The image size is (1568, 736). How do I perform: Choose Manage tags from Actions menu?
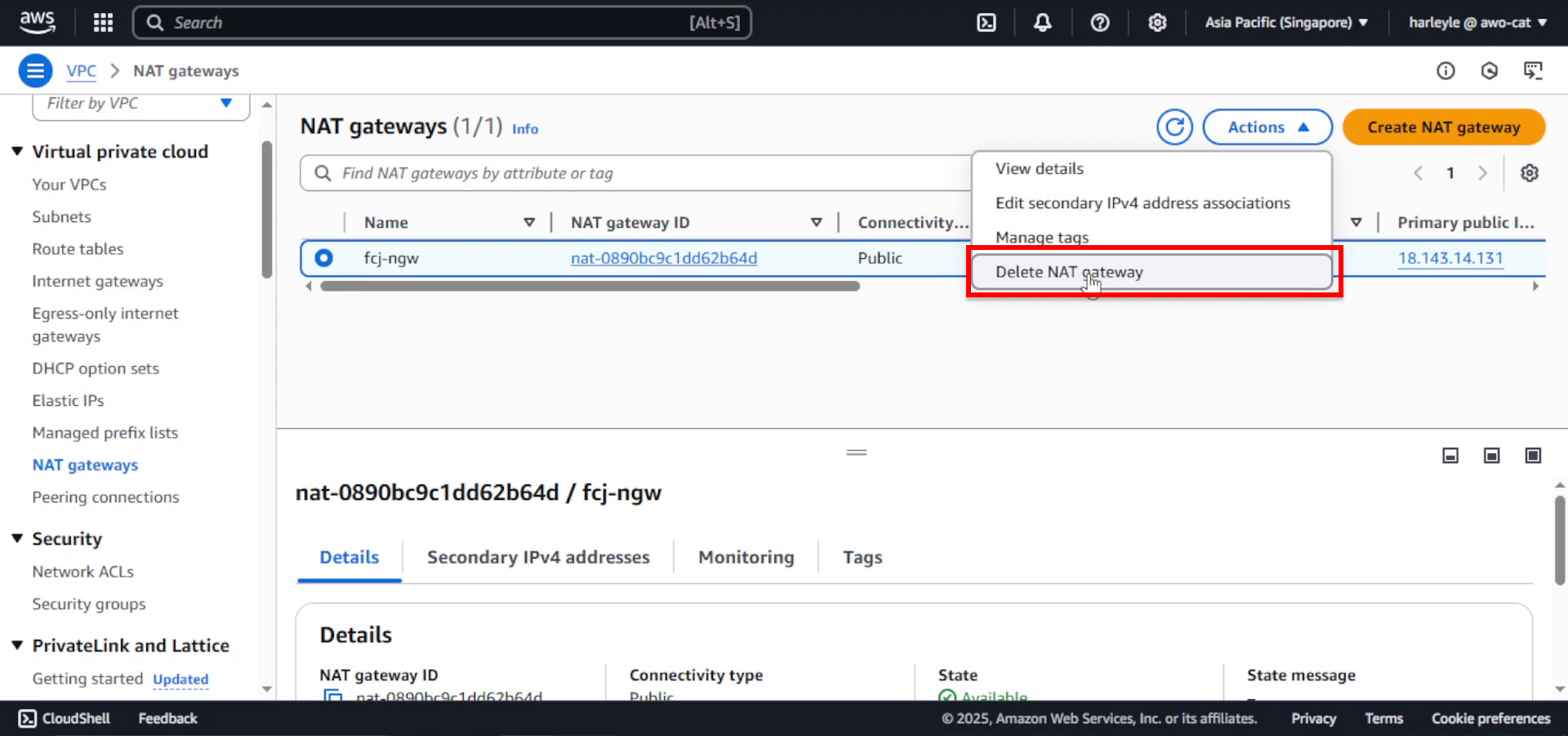pyautogui.click(x=1151, y=237)
